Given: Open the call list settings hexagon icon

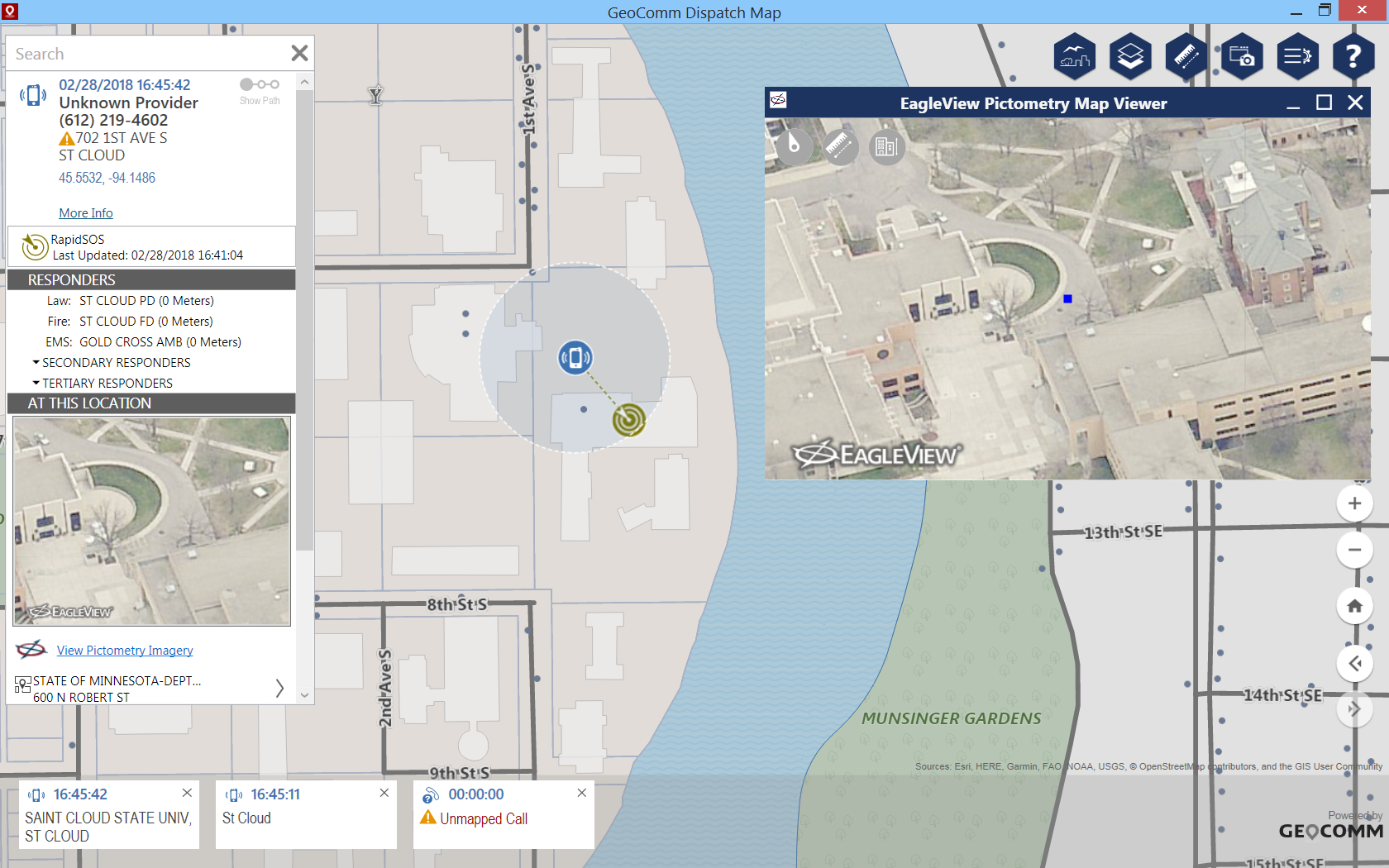Looking at the screenshot, I should (x=1298, y=56).
